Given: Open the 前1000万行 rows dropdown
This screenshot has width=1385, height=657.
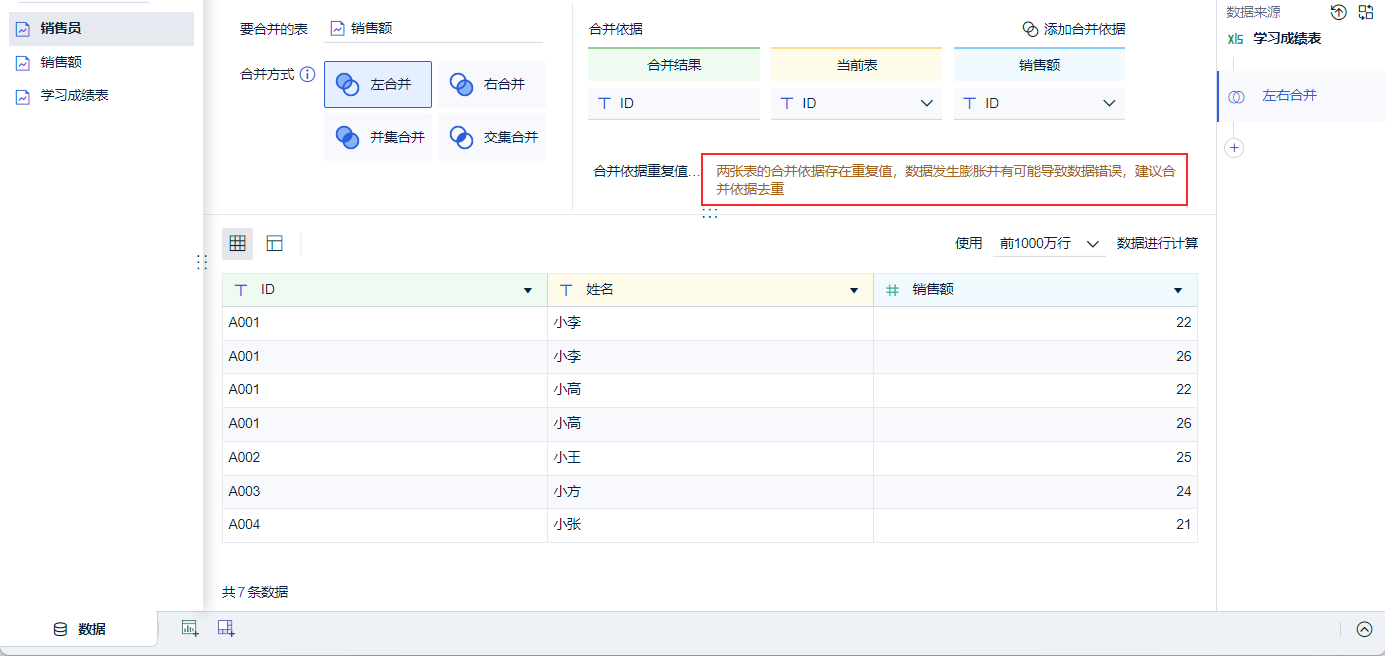Looking at the screenshot, I should (1049, 243).
